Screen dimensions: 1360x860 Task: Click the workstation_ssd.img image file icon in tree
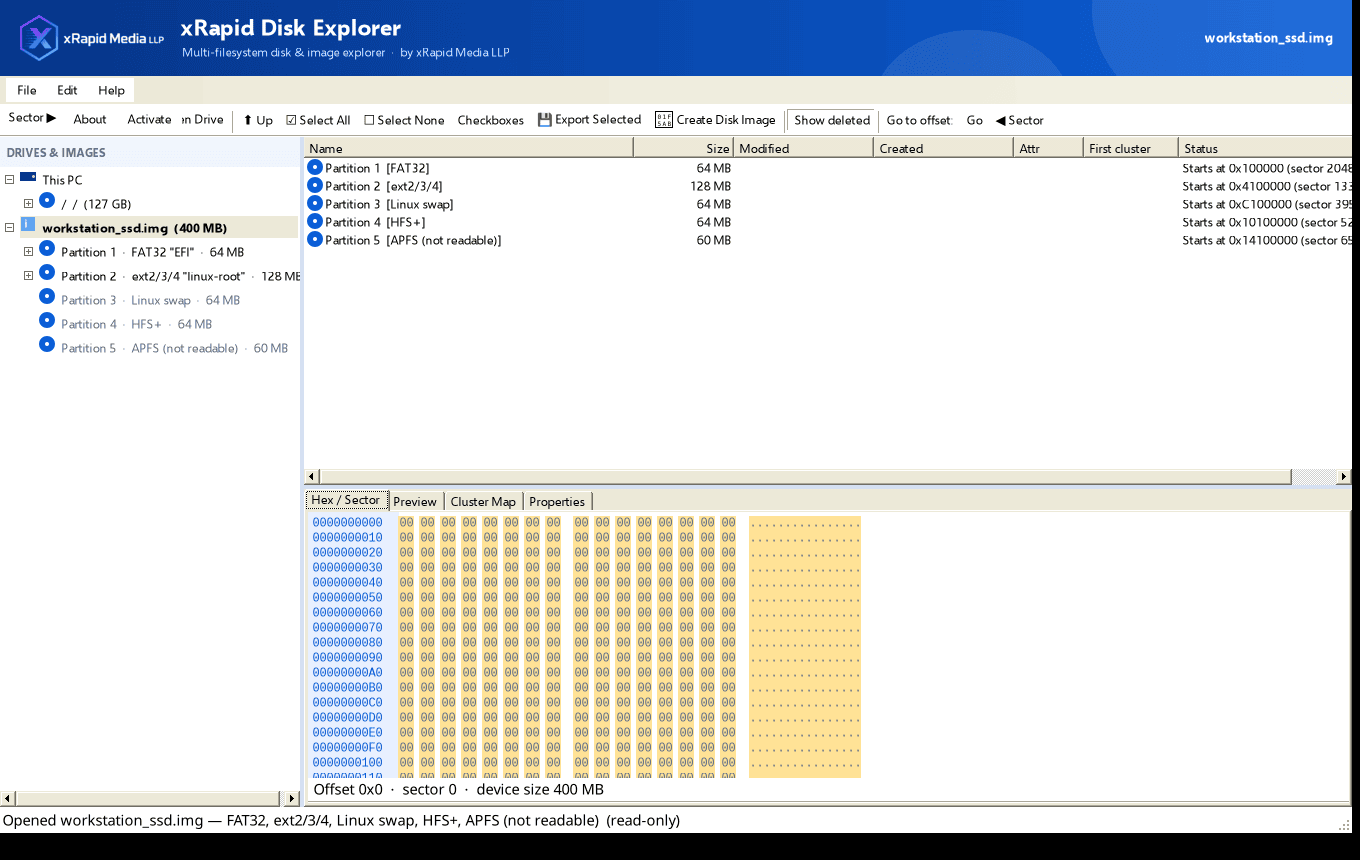coord(28,225)
